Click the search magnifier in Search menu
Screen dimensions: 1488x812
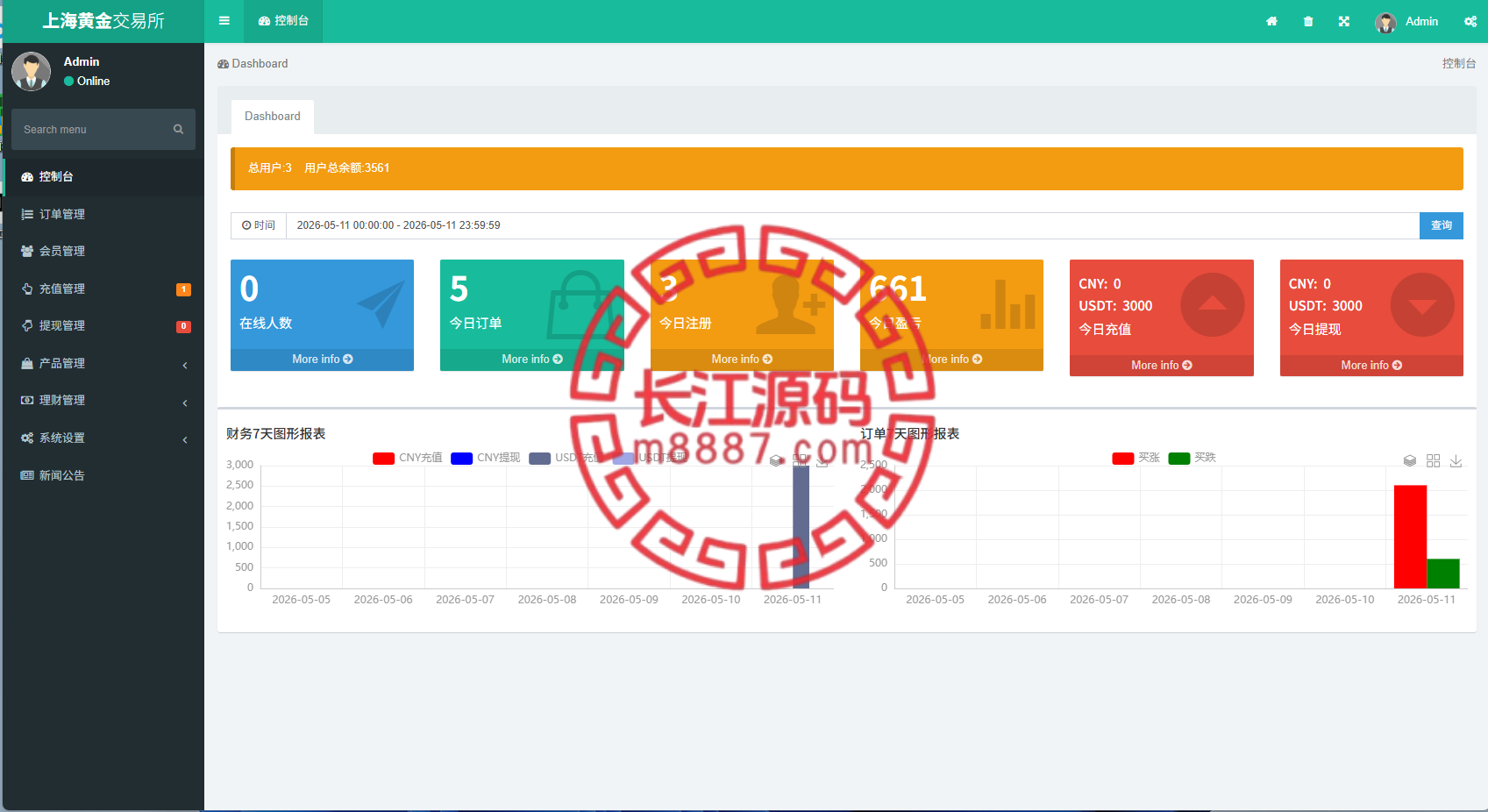click(x=178, y=129)
